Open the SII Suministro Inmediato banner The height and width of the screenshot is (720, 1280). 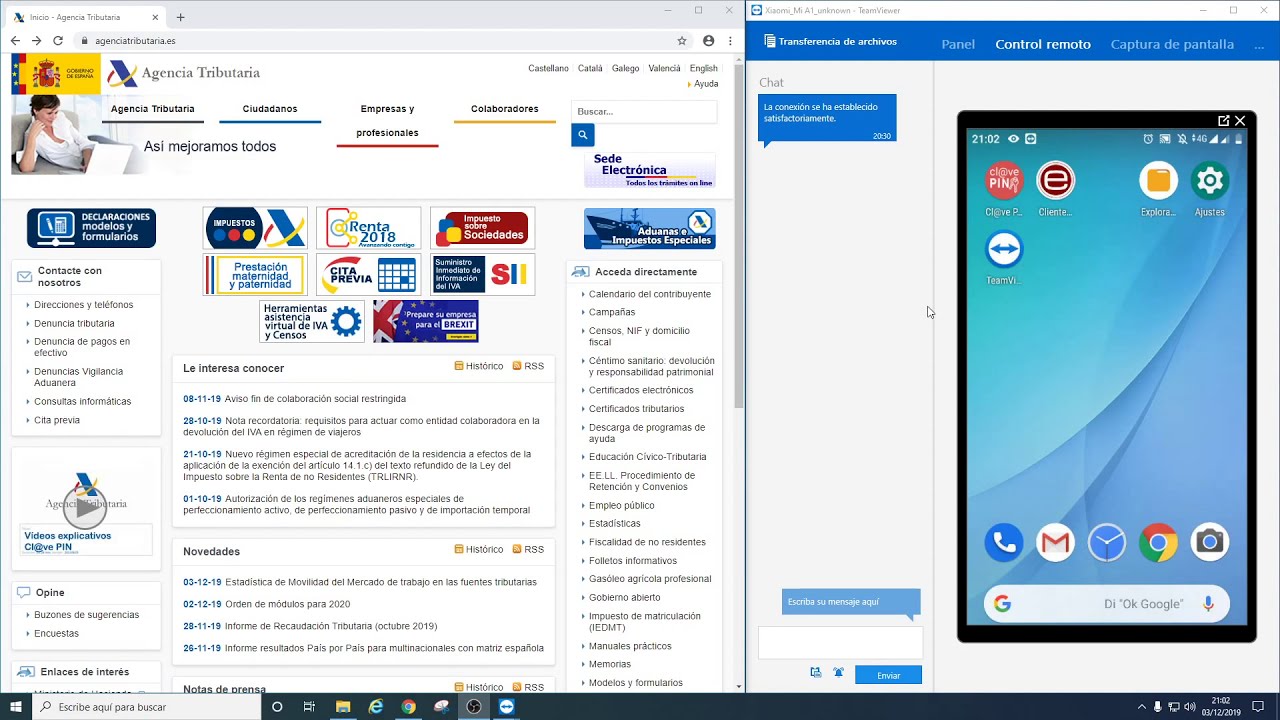click(x=482, y=275)
